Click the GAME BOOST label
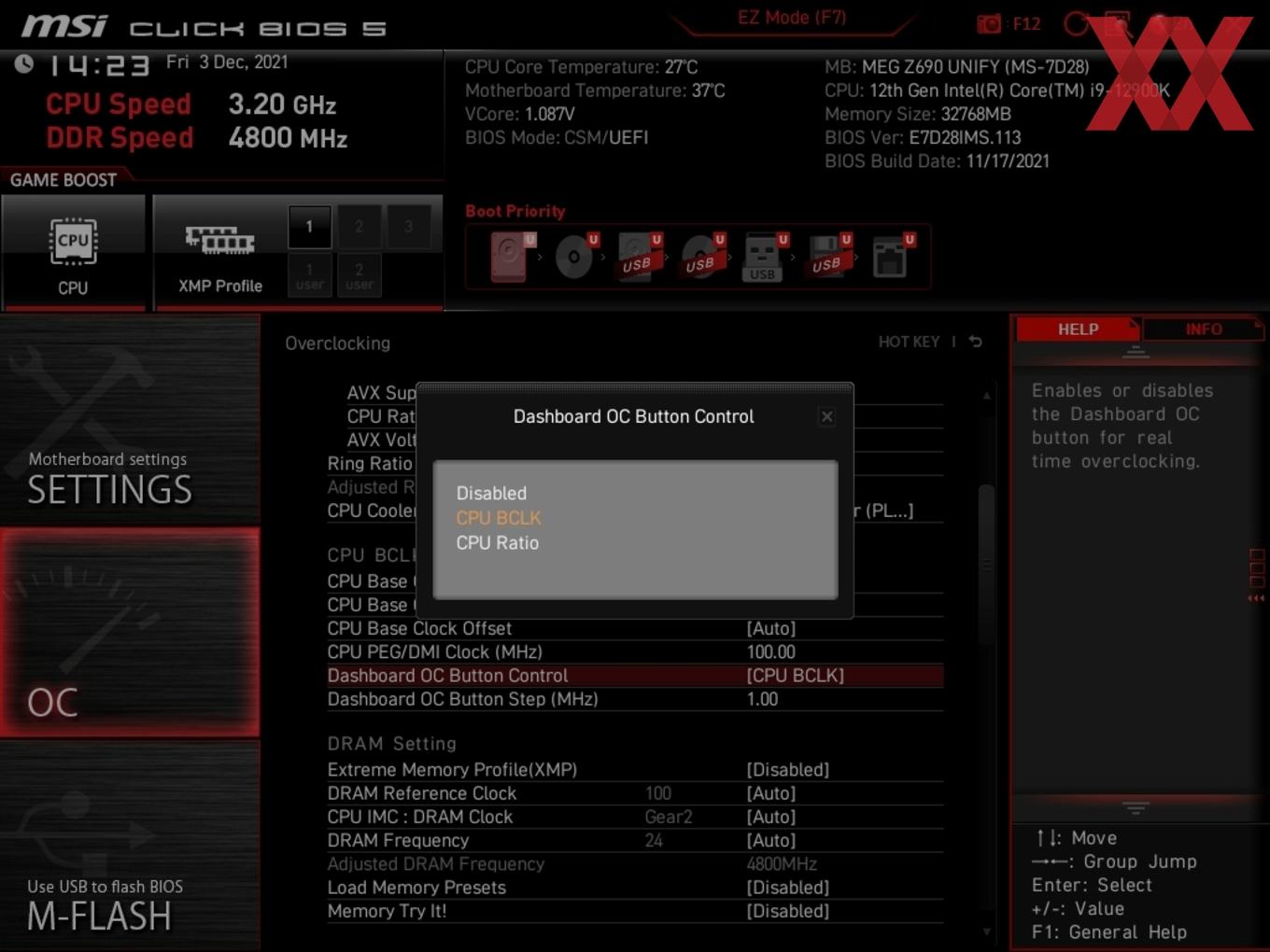The height and width of the screenshot is (952, 1270). (x=63, y=180)
